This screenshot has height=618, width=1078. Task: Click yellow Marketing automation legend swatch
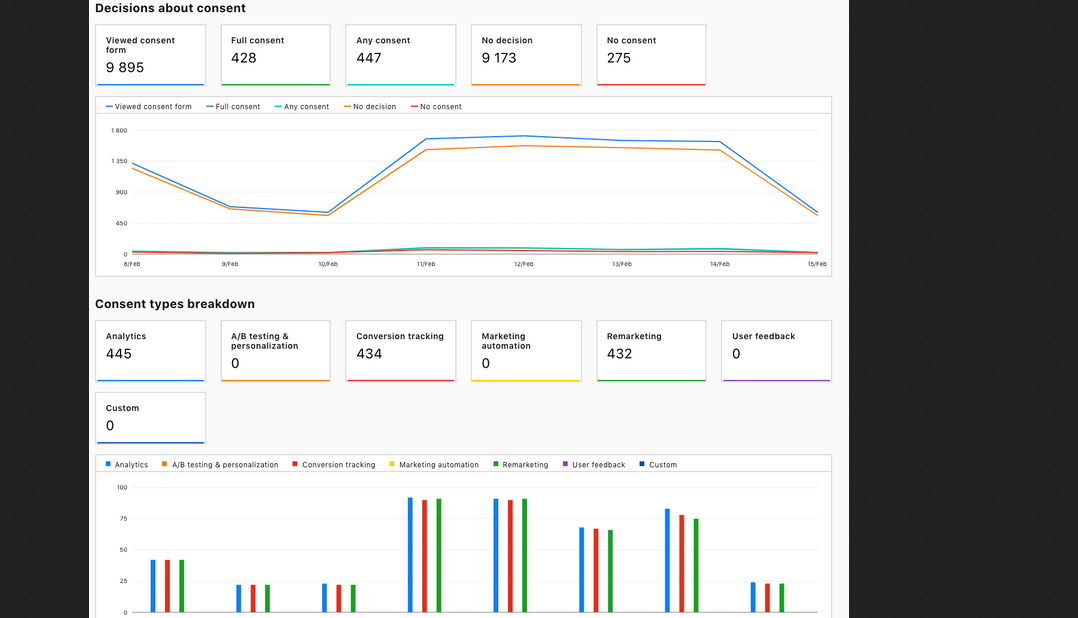tap(392, 465)
